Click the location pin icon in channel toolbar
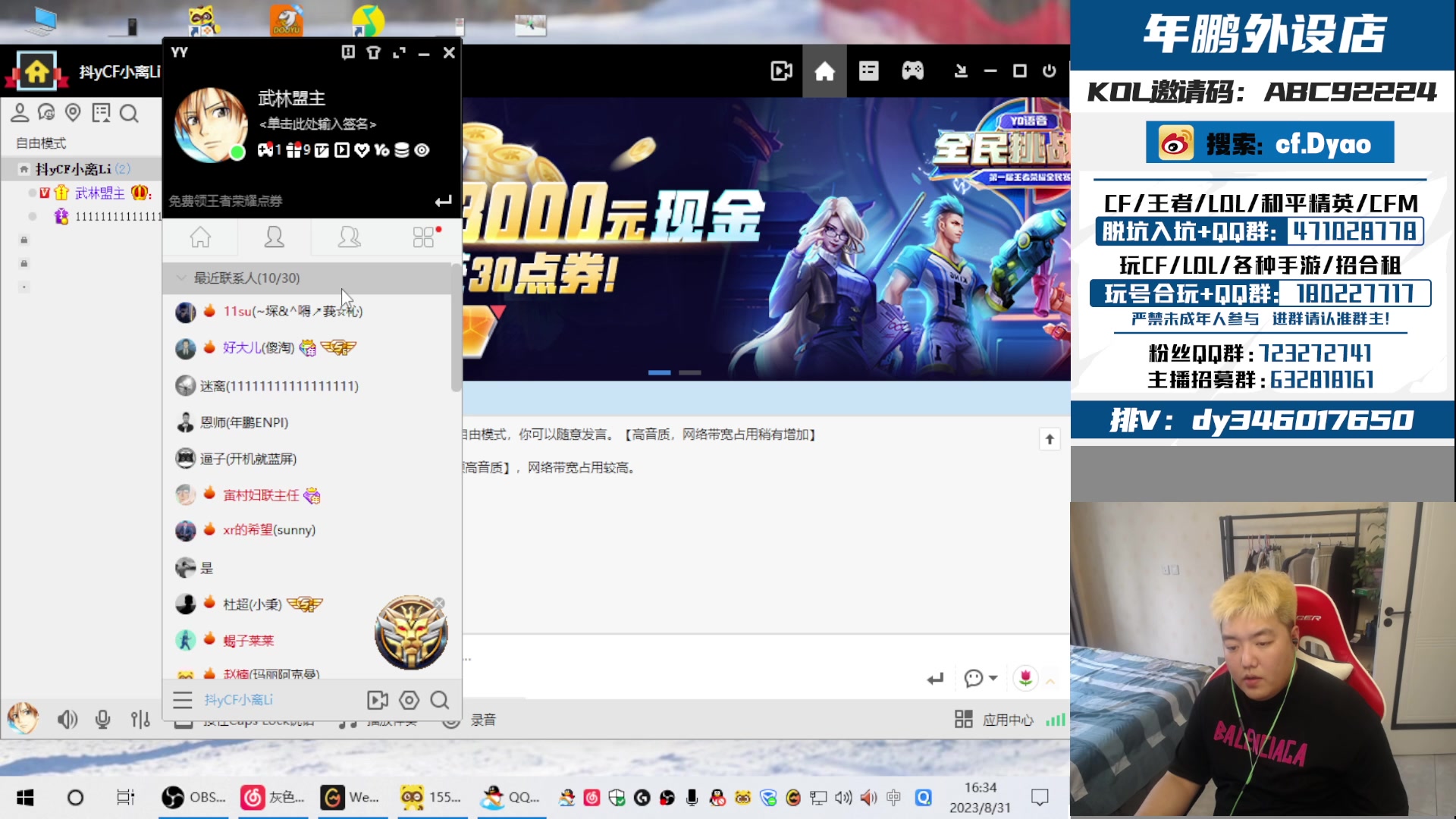 click(73, 113)
